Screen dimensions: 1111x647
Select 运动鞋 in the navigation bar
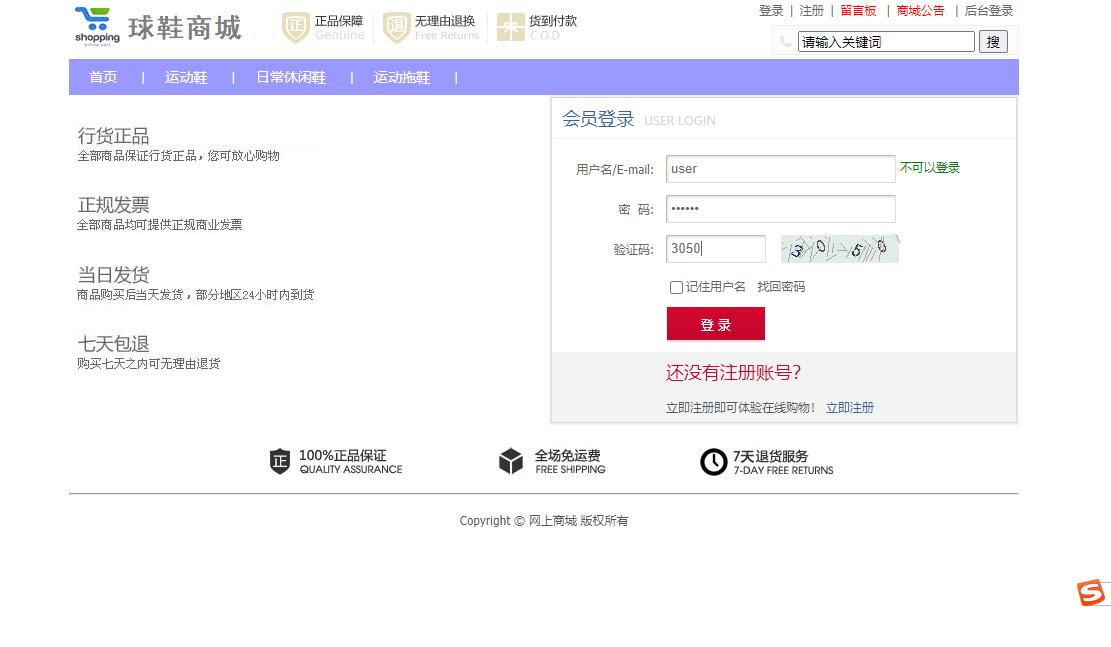click(186, 77)
